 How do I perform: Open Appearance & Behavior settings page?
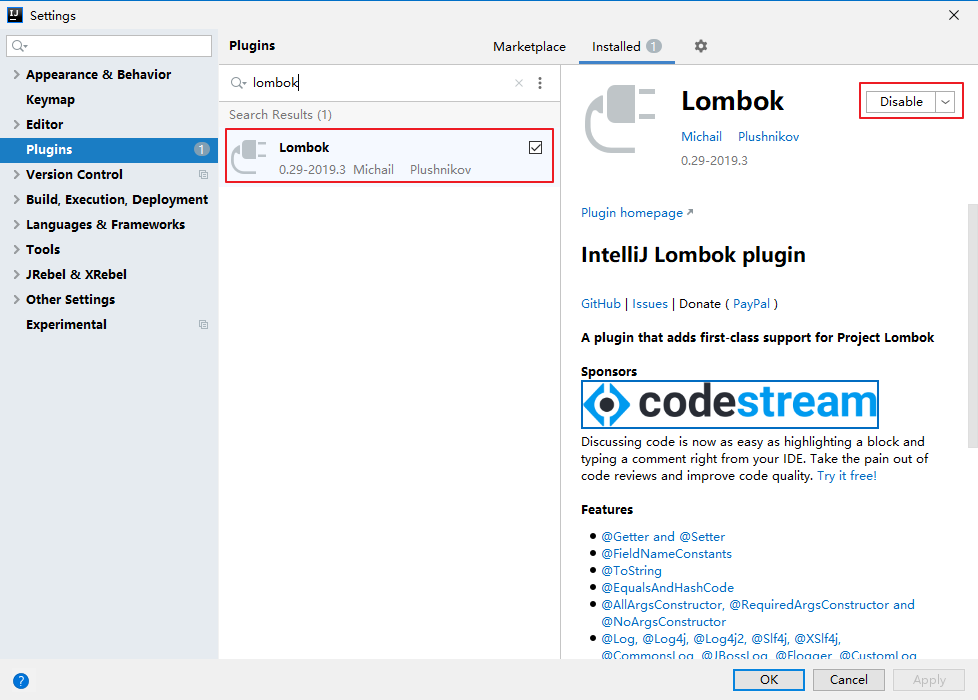99,74
